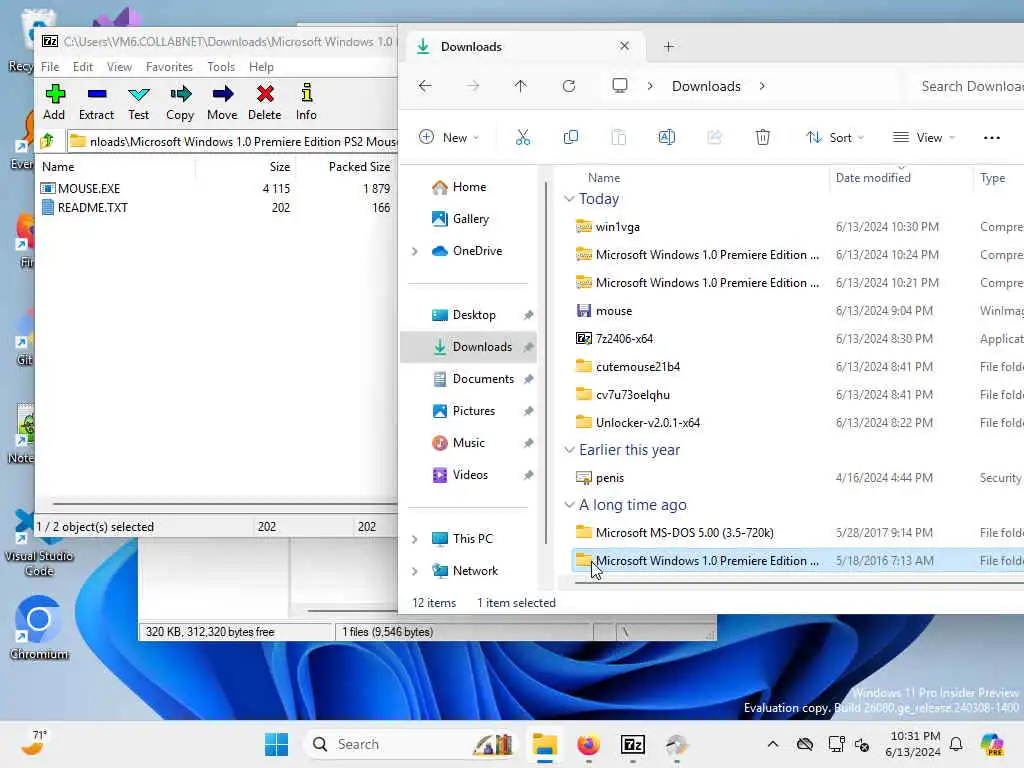Click the Delete trash icon in Explorer
This screenshot has width=1024, height=768.
pyautogui.click(x=763, y=137)
